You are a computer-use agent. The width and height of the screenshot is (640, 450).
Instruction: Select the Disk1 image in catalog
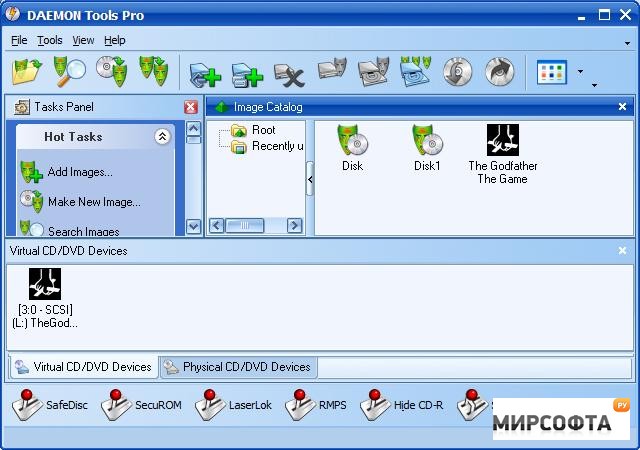click(x=427, y=148)
